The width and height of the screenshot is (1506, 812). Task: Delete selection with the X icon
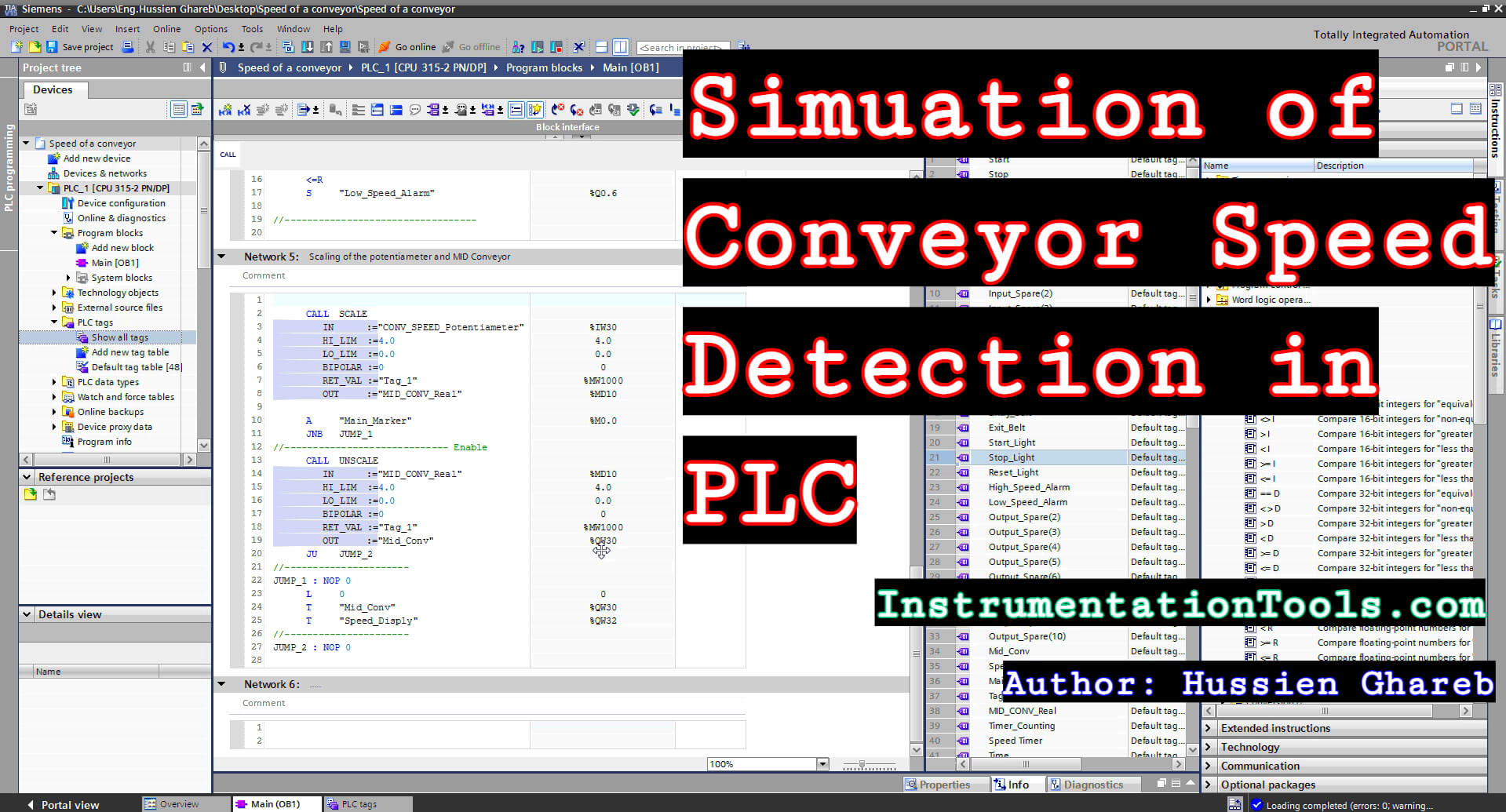[207, 47]
